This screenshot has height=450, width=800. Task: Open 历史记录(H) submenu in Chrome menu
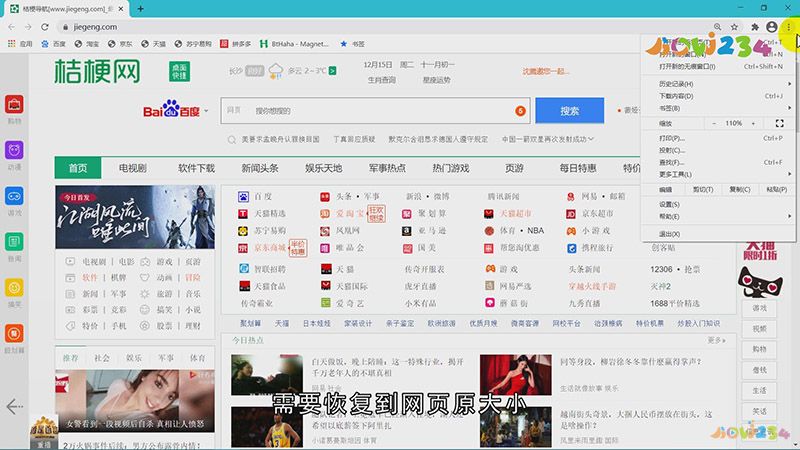[718, 84]
